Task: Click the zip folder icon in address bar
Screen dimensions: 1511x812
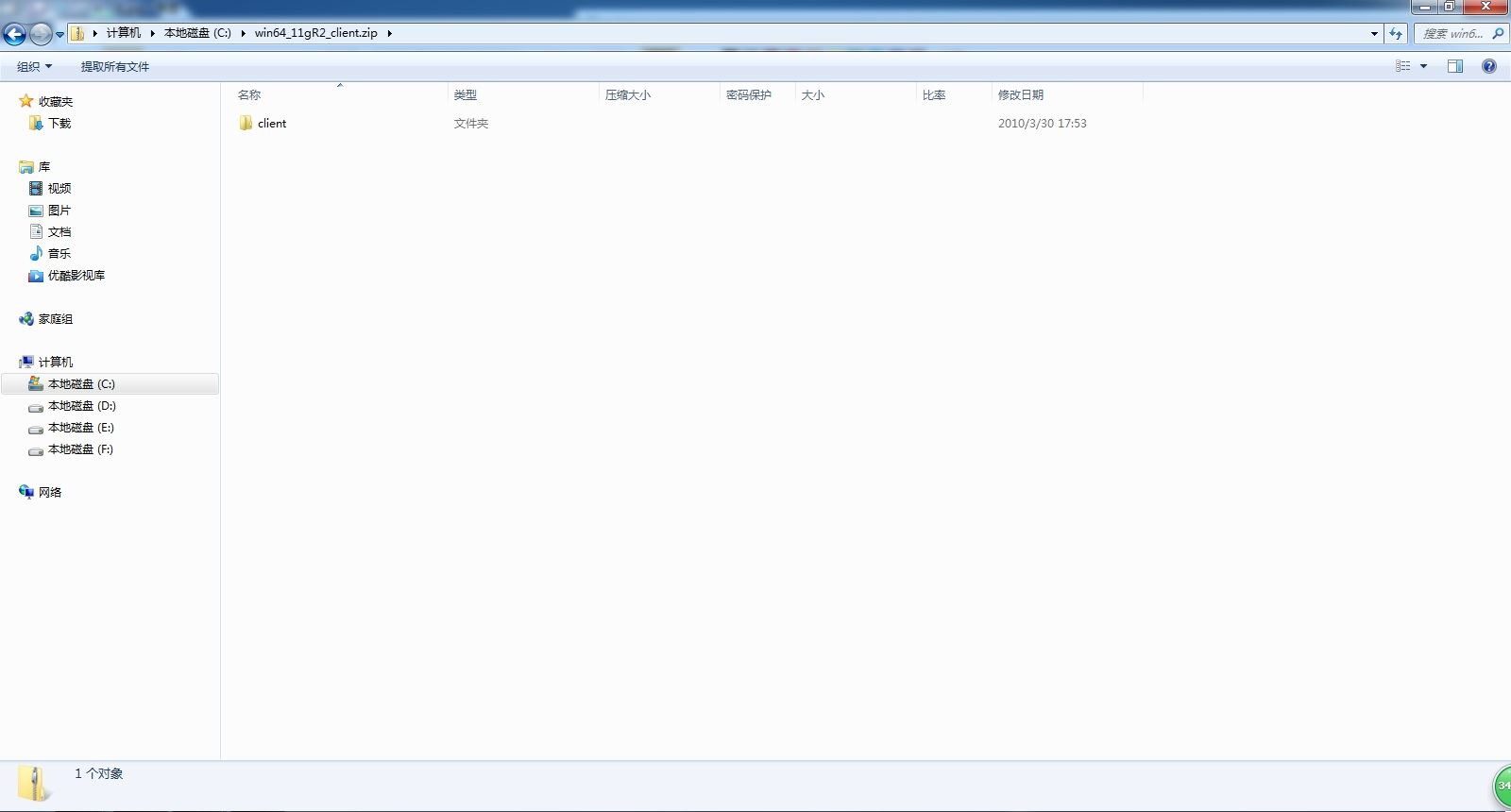Action: (x=77, y=33)
